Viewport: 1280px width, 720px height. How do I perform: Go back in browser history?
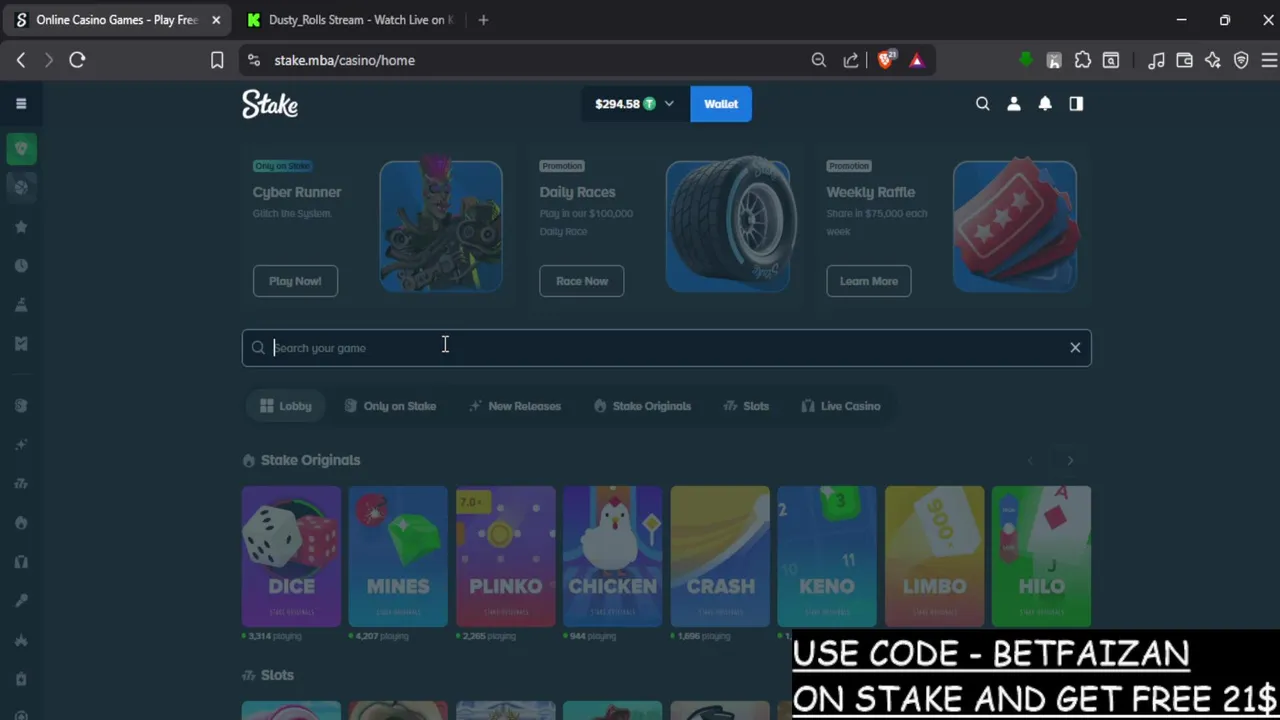(21, 60)
